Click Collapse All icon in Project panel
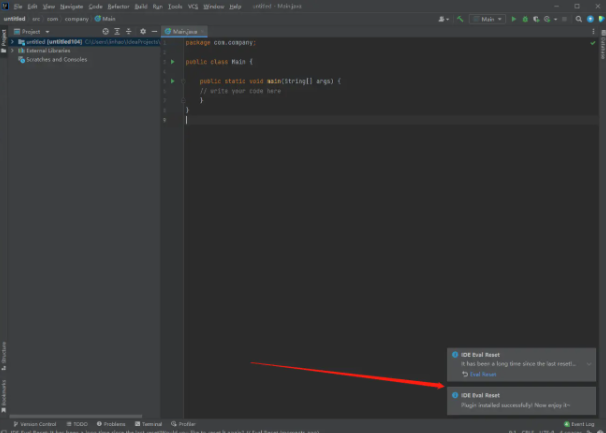606x433 pixels. pyautogui.click(x=129, y=32)
